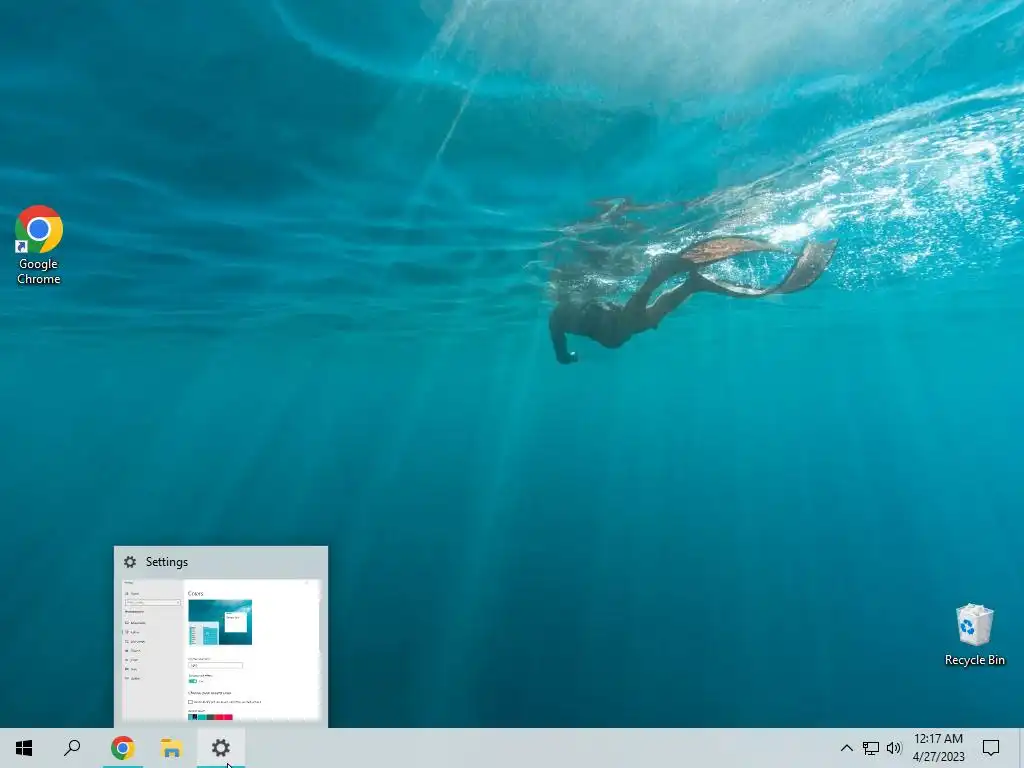Open File Explorer from taskbar
This screenshot has height=768, width=1024.
(x=172, y=748)
